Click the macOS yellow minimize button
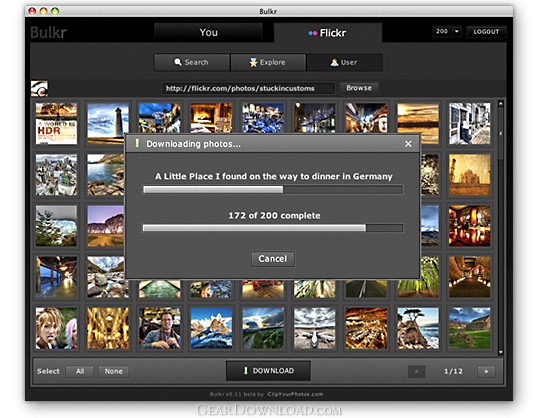This screenshot has height=418, width=539. (43, 11)
